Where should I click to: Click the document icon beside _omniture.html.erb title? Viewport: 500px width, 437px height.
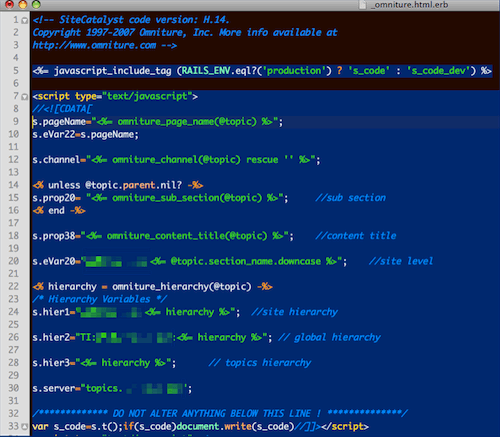tap(363, 4)
